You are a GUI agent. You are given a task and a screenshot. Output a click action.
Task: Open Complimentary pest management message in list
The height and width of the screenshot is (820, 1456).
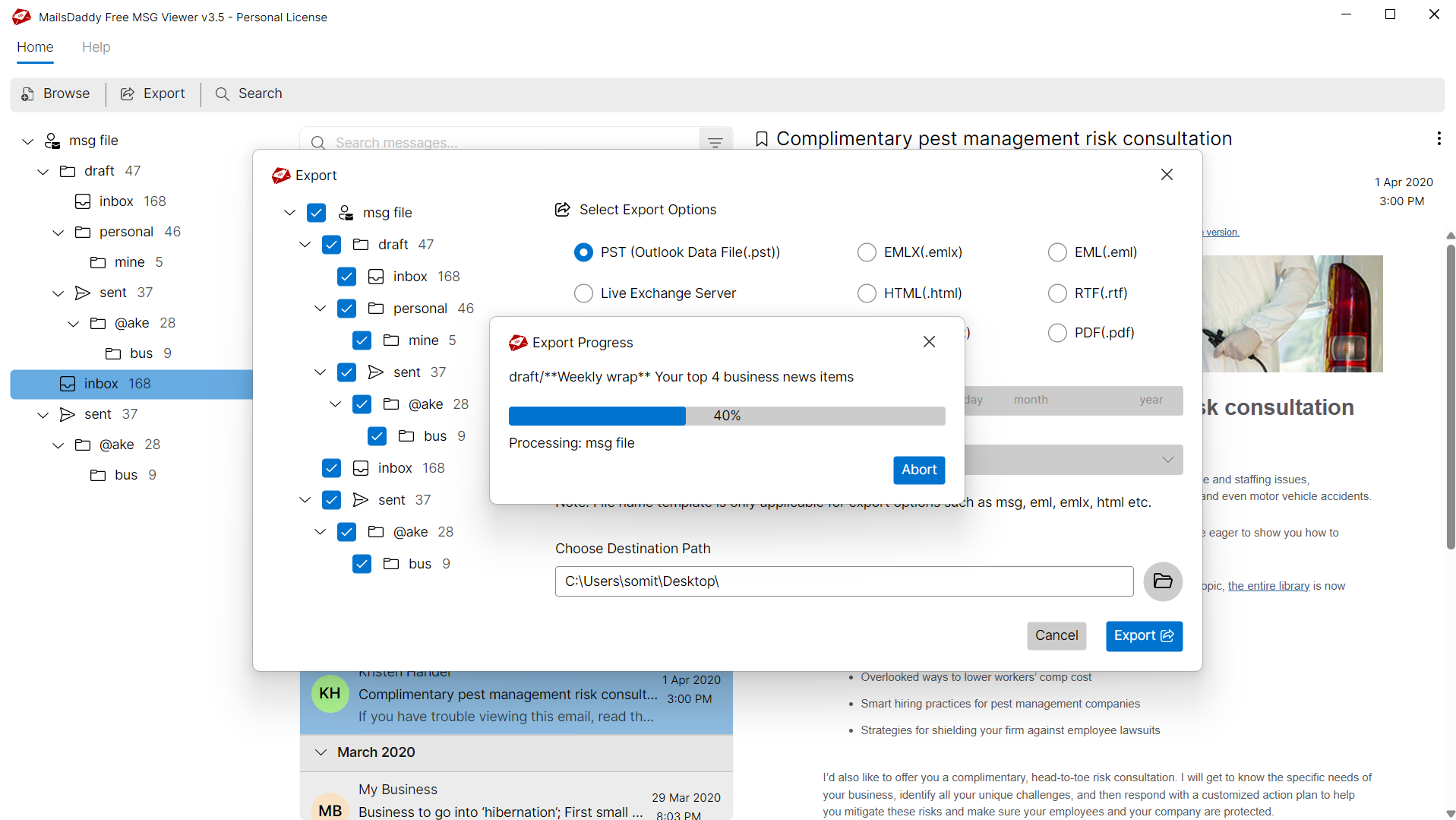click(x=516, y=703)
